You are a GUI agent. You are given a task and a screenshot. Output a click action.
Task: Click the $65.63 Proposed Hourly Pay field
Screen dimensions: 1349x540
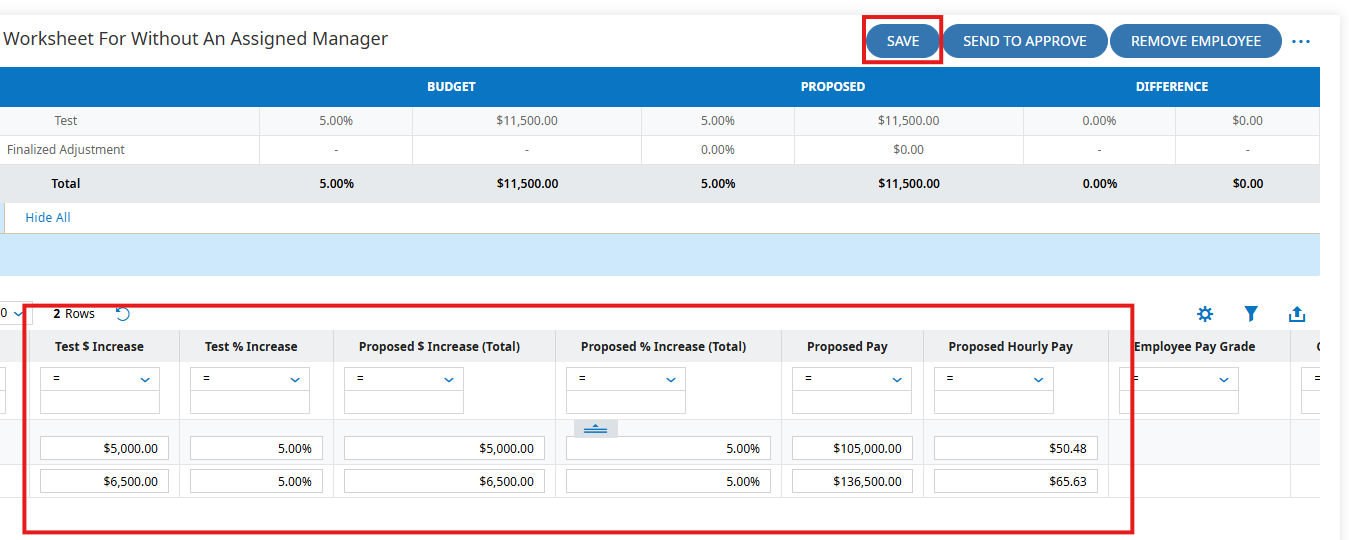[x=1016, y=481]
